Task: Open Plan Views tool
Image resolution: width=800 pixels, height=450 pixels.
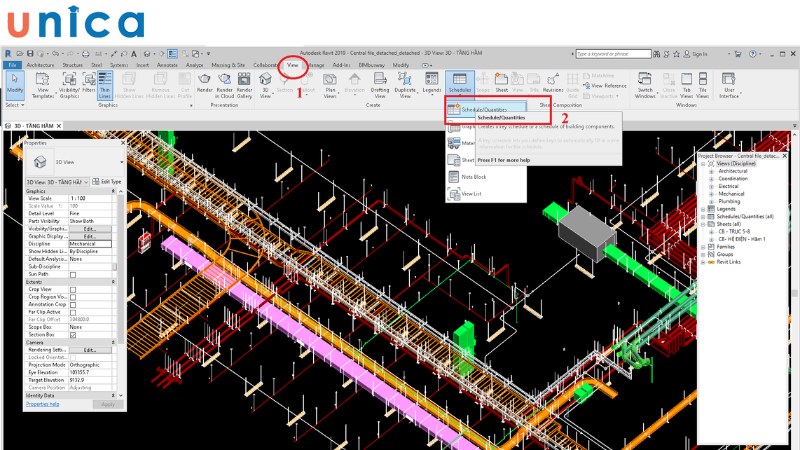Action: click(x=330, y=85)
